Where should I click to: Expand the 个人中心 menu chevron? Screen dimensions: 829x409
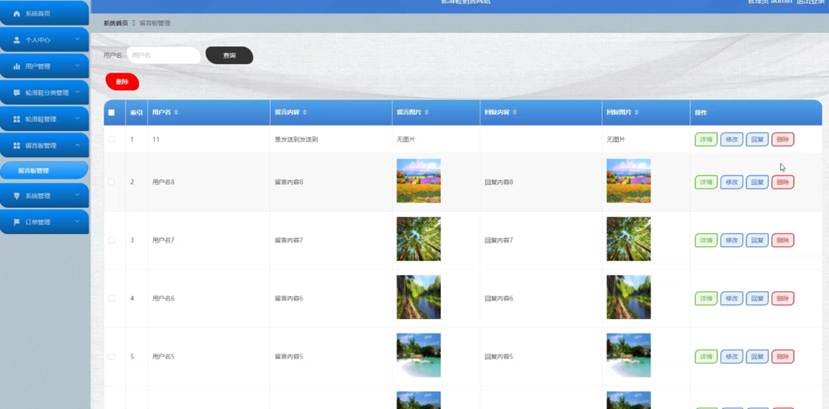coord(78,40)
